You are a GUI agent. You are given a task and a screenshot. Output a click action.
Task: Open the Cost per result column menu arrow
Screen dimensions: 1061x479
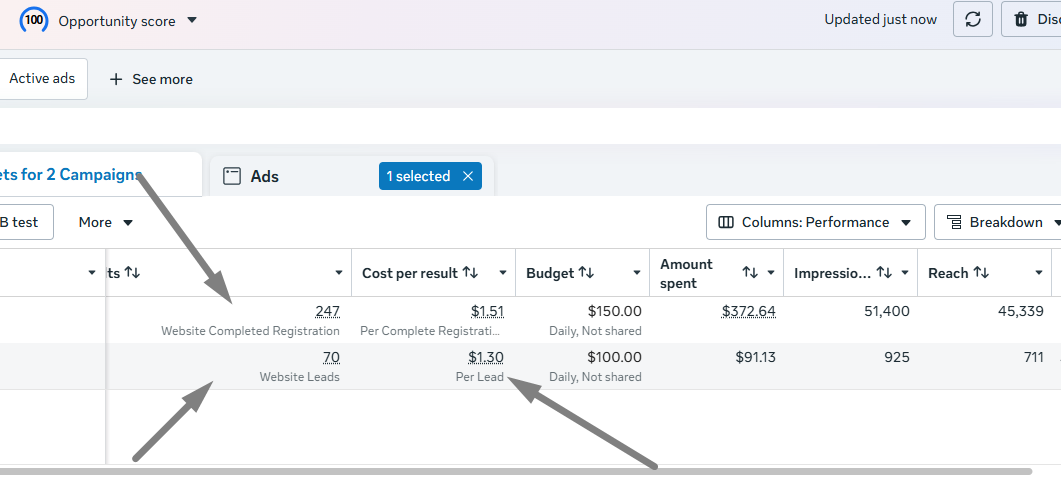click(x=503, y=273)
